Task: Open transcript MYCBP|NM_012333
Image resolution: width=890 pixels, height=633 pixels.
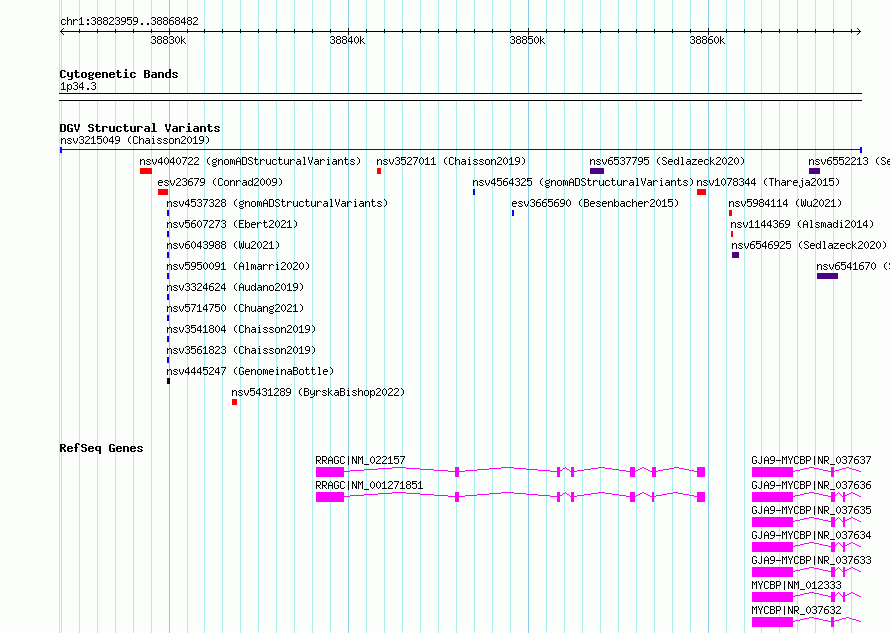Action: click(x=796, y=585)
